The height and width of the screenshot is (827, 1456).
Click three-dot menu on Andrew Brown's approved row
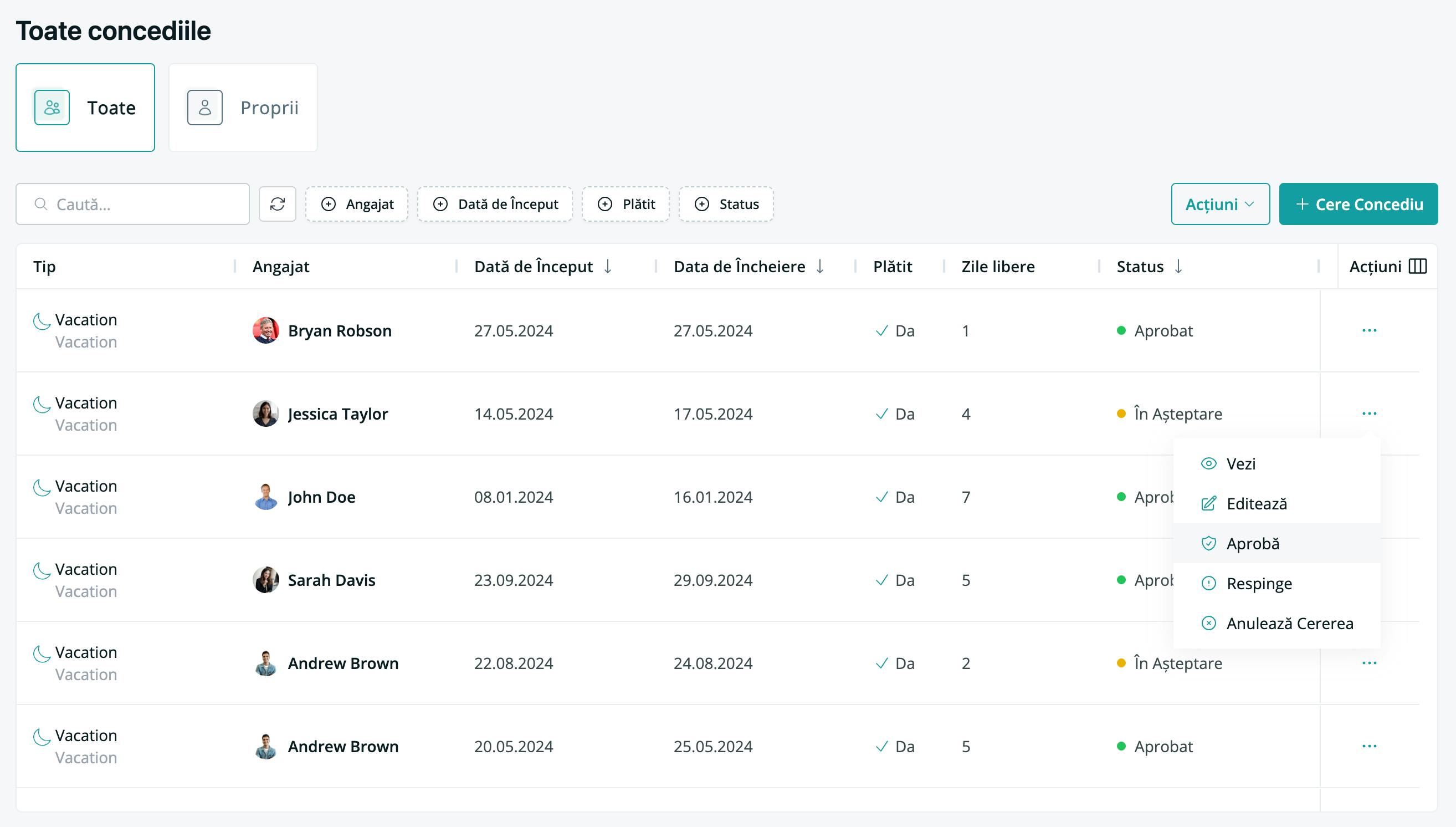1369,746
